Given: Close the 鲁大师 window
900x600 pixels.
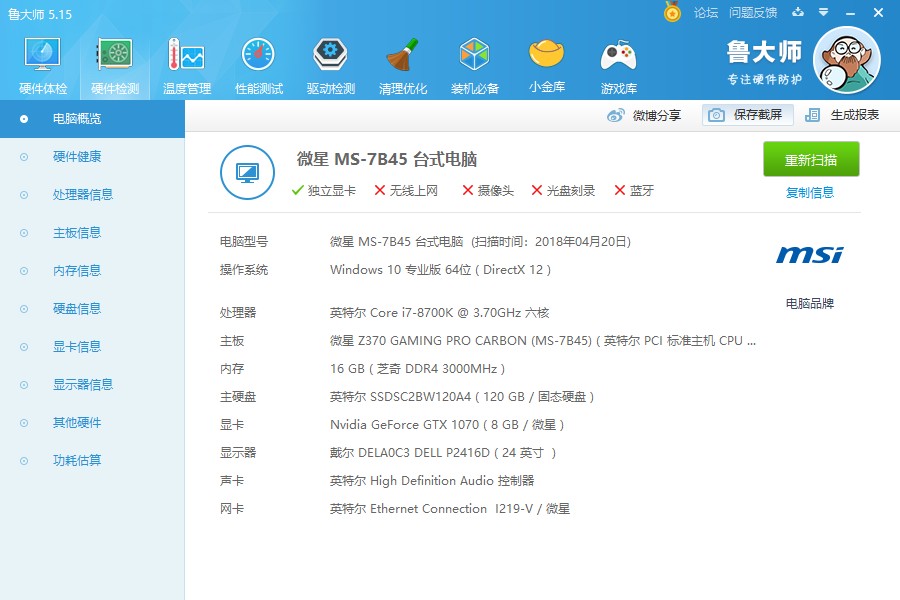Looking at the screenshot, I should [x=878, y=12].
